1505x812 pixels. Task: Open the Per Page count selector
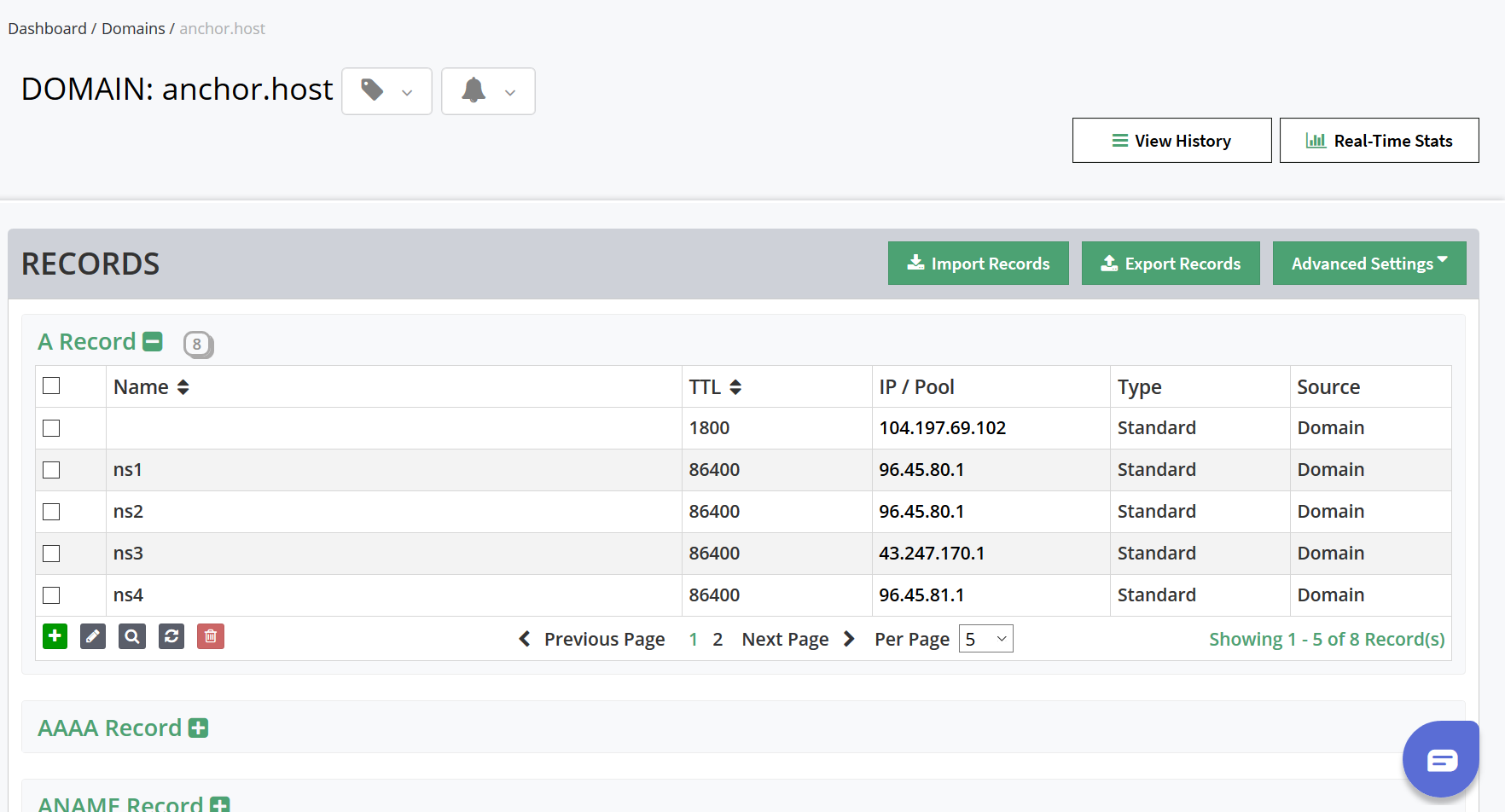(986, 639)
